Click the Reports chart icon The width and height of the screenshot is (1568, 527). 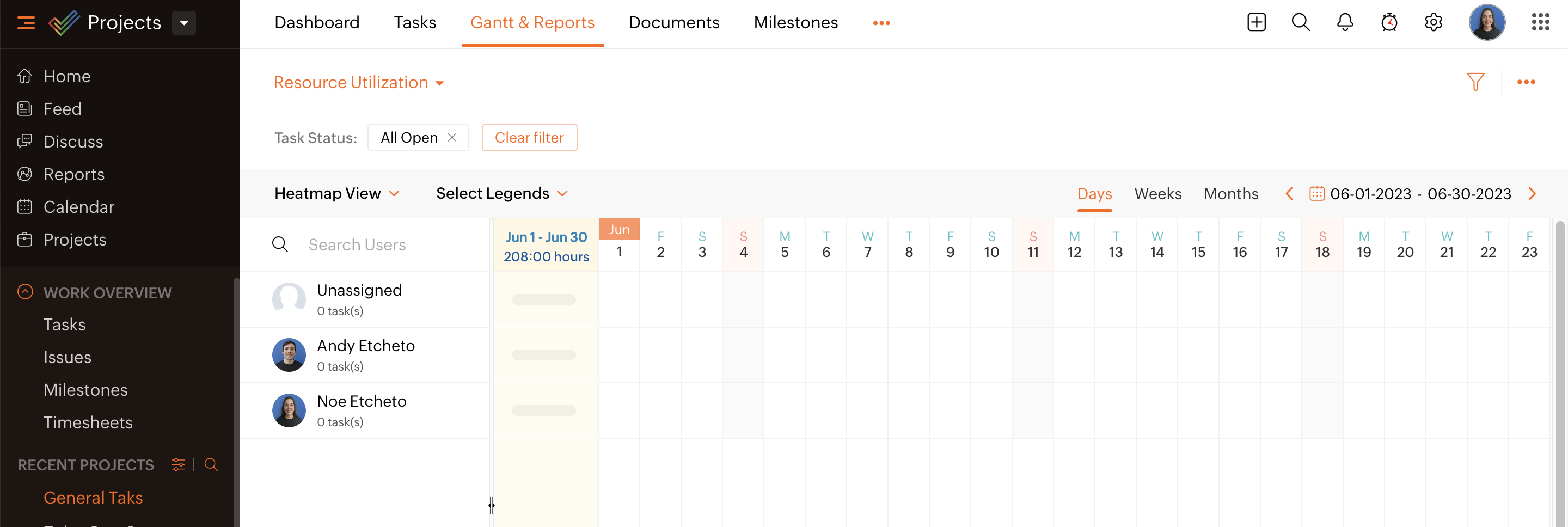pos(25,175)
